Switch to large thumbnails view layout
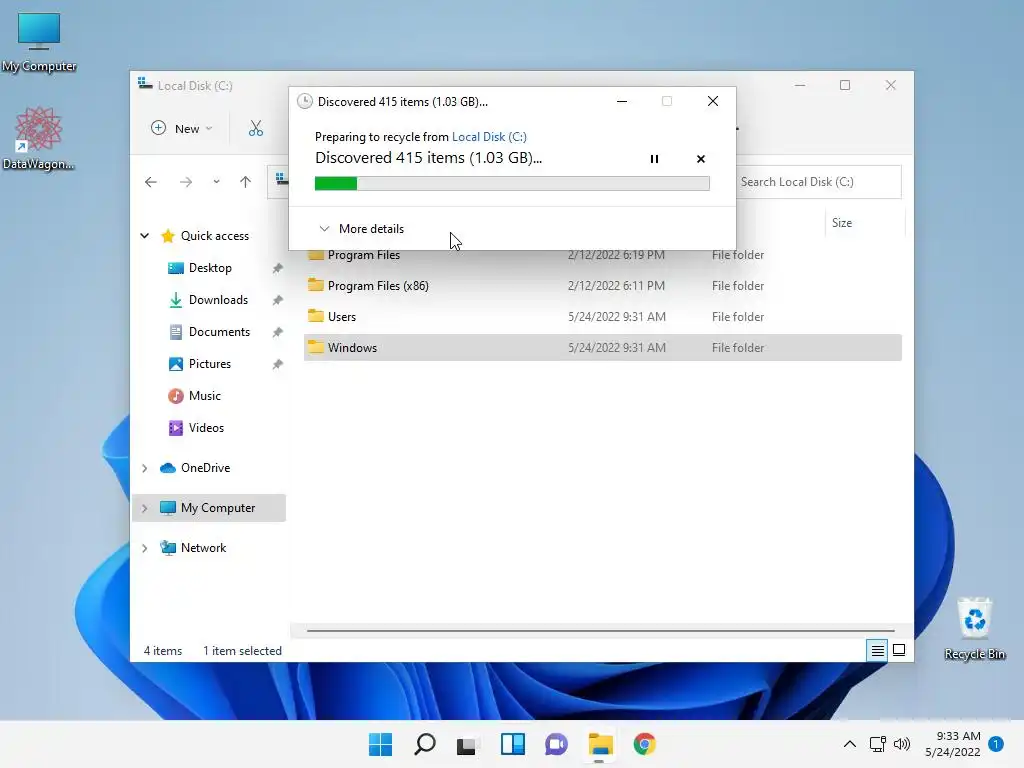The height and width of the screenshot is (768, 1024). tap(899, 650)
